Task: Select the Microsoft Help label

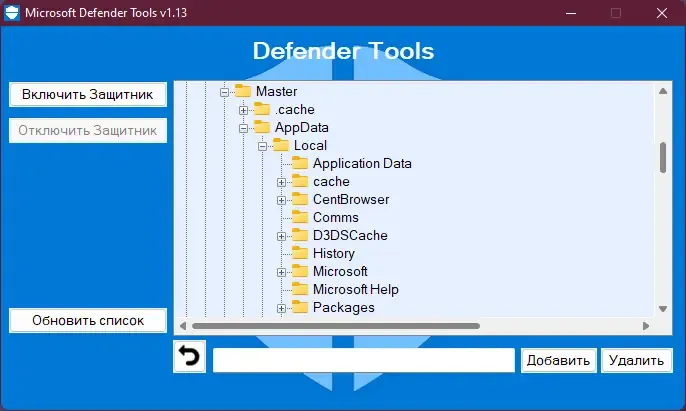Action: click(x=356, y=289)
